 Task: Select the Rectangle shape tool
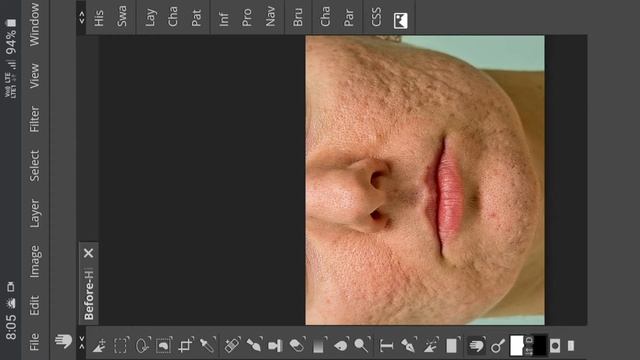tap(452, 346)
